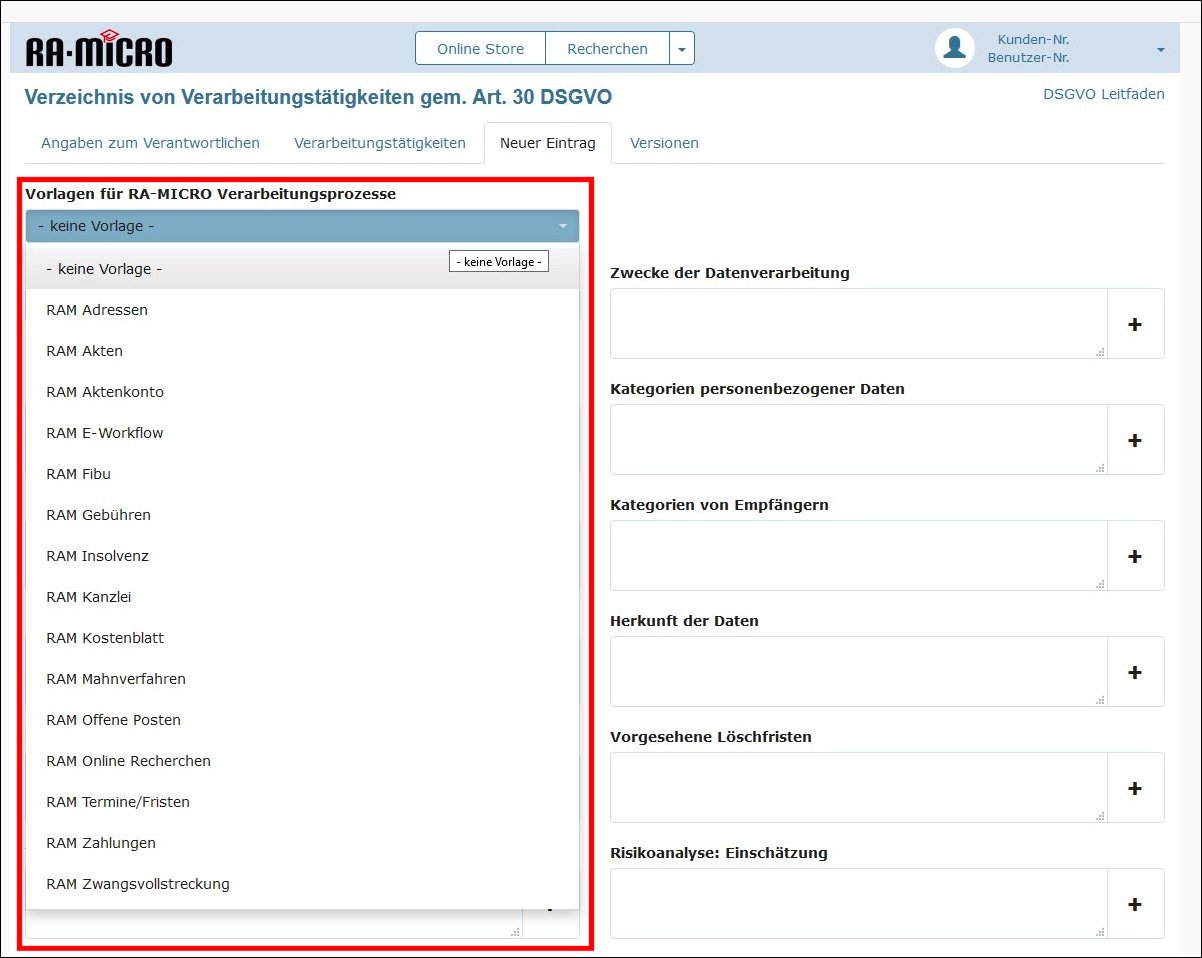Go to the Versionen tab
Screen dimensions: 1202x958
pos(664,143)
